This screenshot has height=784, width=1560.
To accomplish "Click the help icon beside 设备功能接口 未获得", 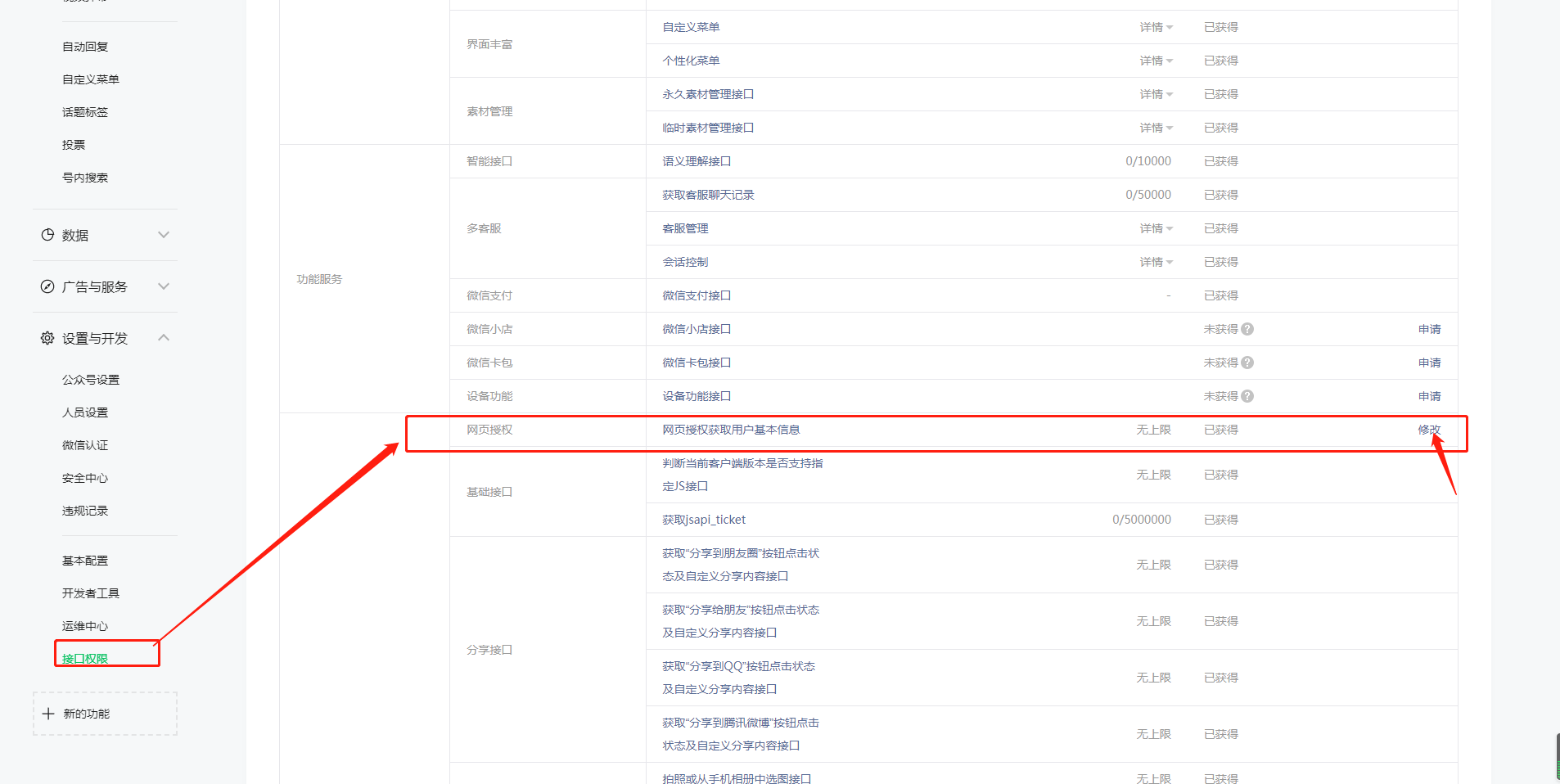I will 1247,396.
